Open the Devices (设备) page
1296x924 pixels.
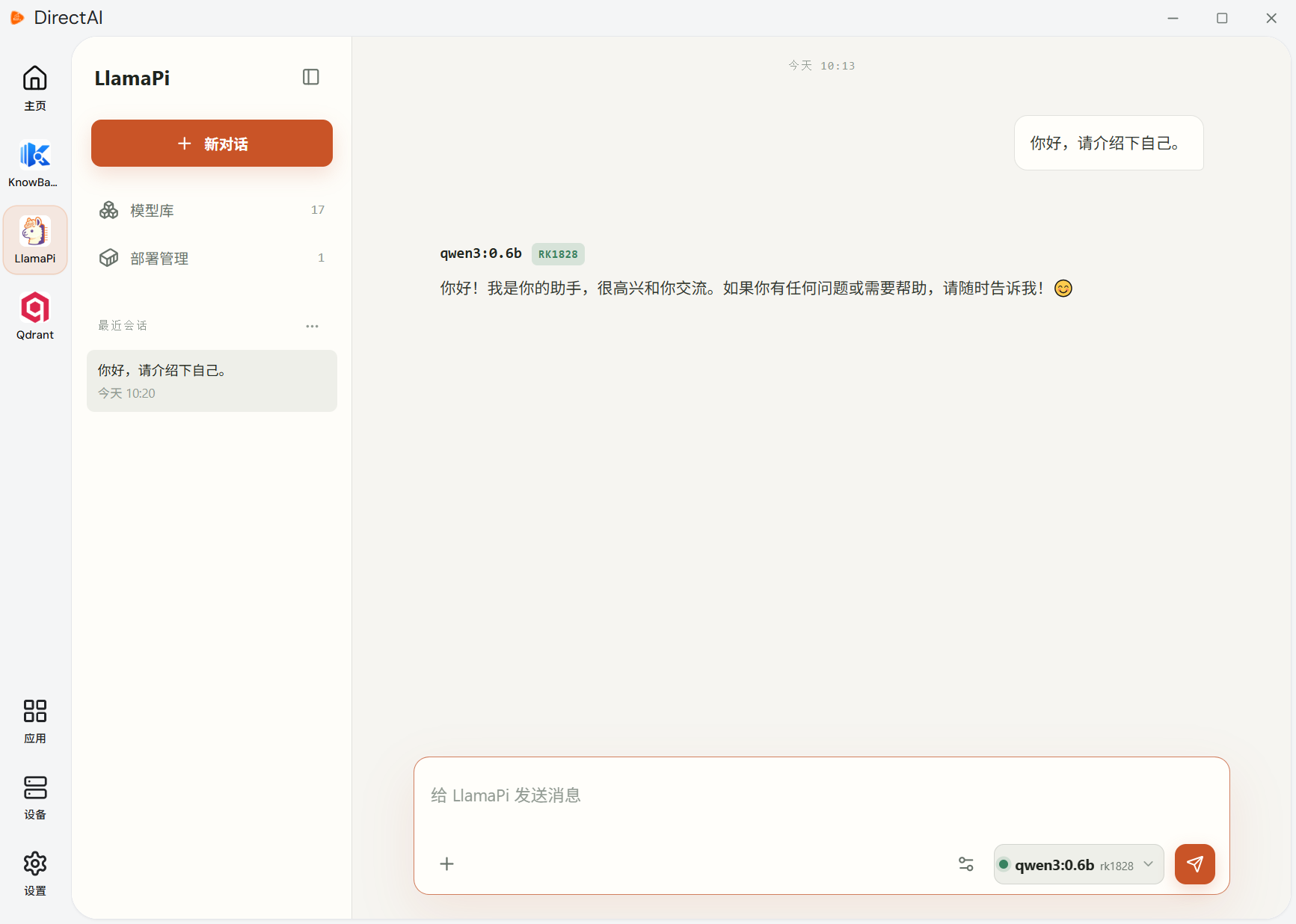[x=35, y=797]
